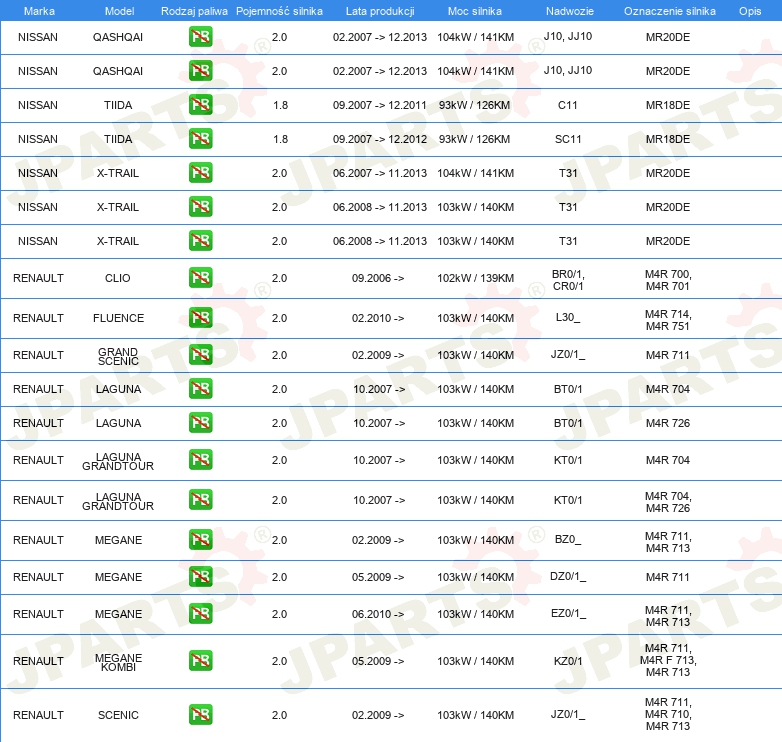This screenshot has height=742, width=782.
Task: Select the fuel icon in the MEGANE DZ0/1_ row
Action: pos(200,576)
